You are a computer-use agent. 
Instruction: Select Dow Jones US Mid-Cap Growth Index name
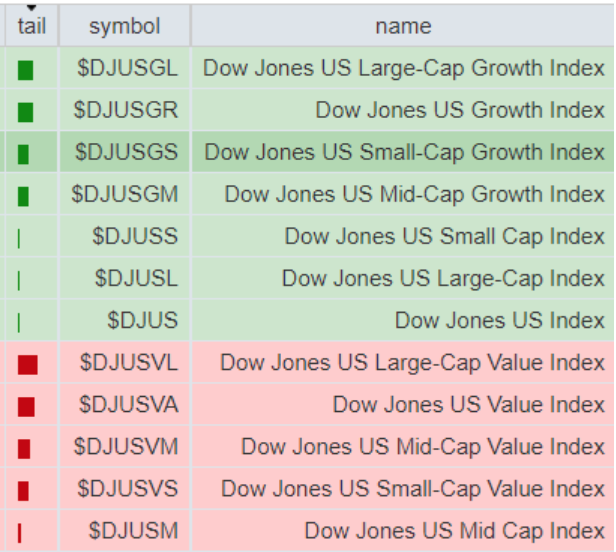[x=414, y=194]
